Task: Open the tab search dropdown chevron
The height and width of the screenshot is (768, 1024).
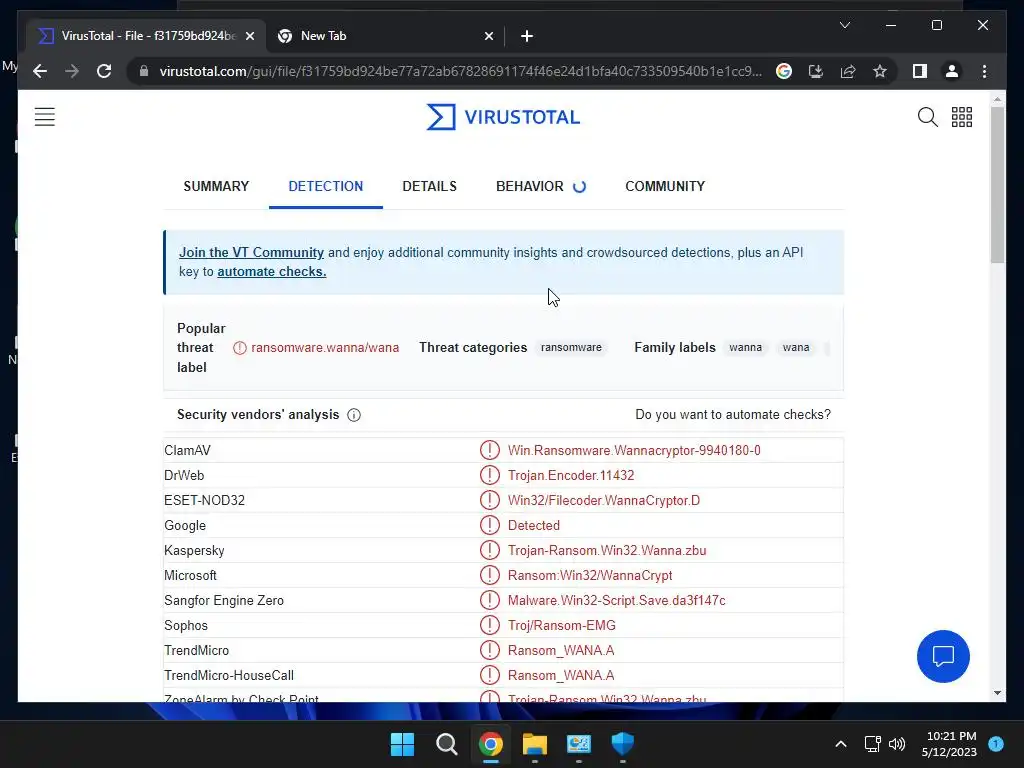Action: pos(844,25)
